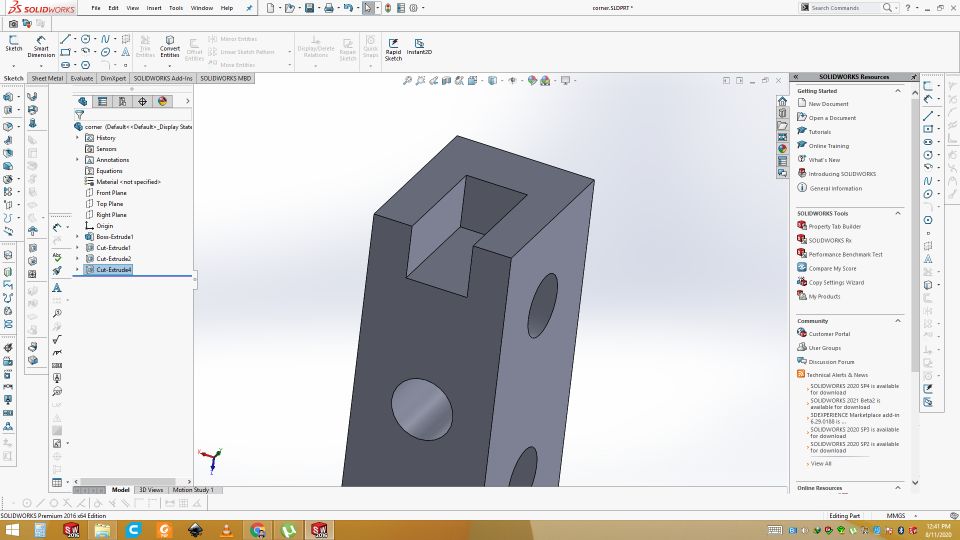The image size is (960, 540).
Task: Switch to the Motion Study 1 tab
Action: [x=193, y=490]
